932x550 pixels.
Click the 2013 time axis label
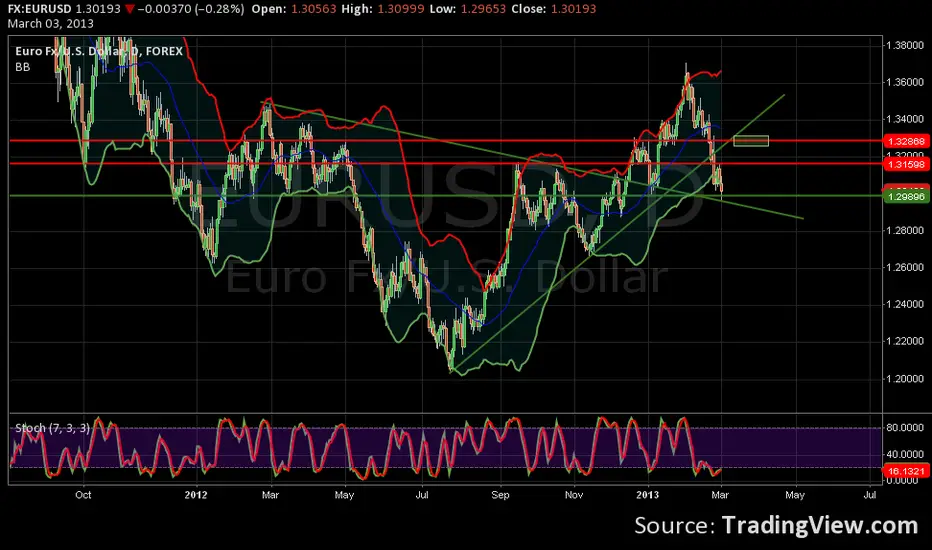pos(647,495)
